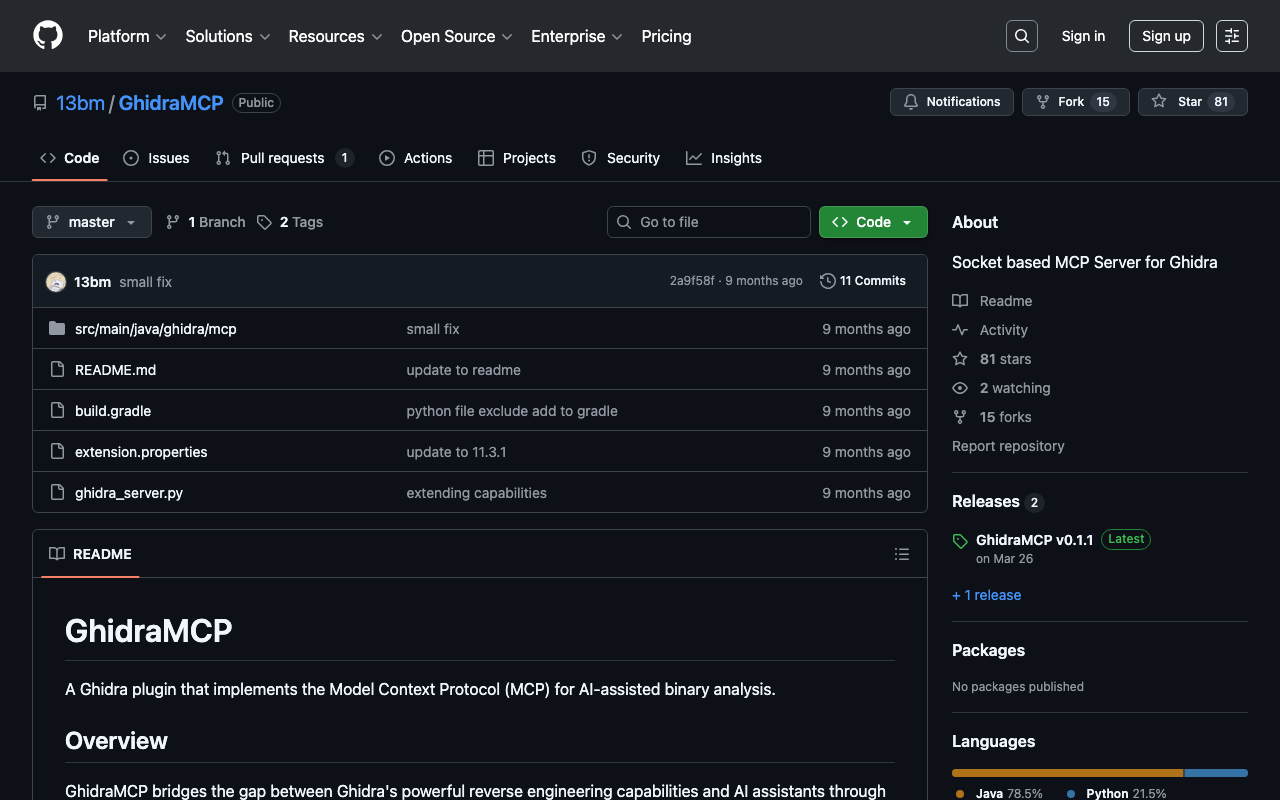Switch to the Pull requests tab

[282, 158]
